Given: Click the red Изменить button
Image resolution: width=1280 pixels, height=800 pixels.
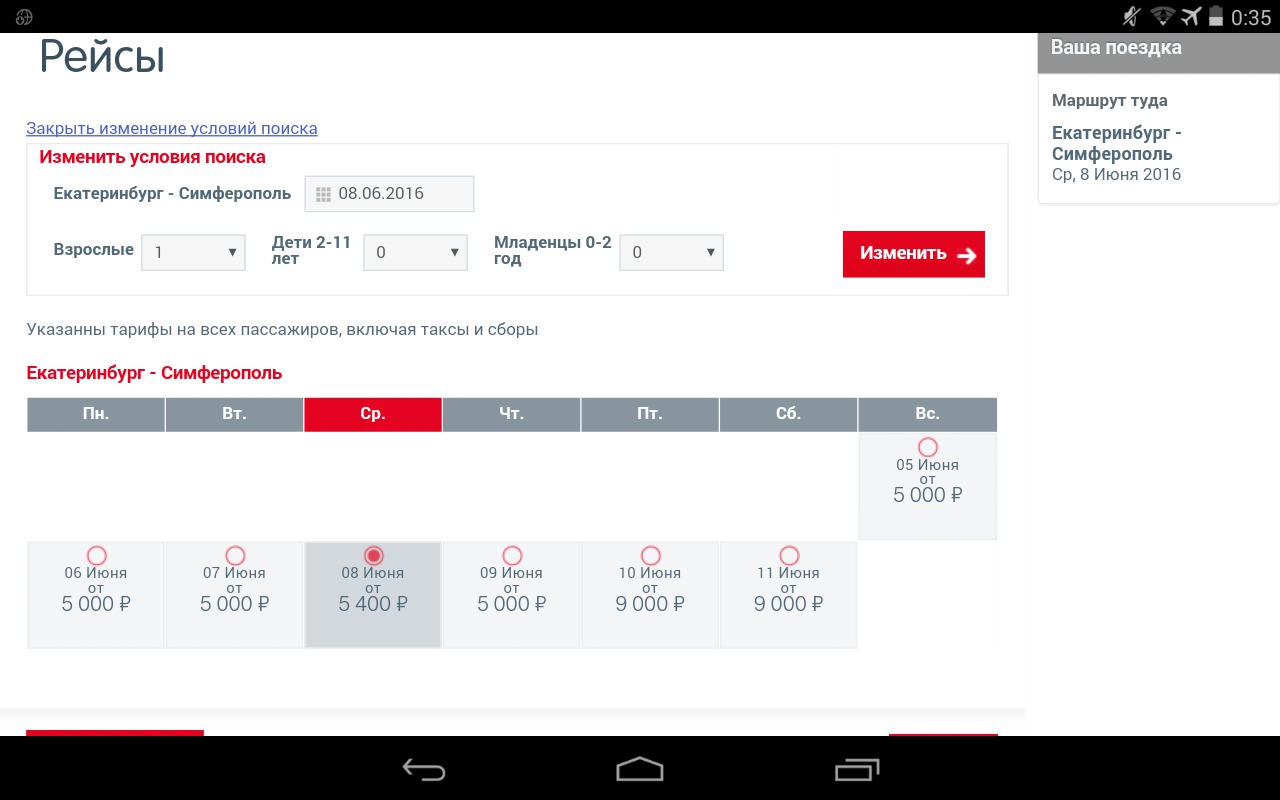Looking at the screenshot, I should tap(914, 254).
